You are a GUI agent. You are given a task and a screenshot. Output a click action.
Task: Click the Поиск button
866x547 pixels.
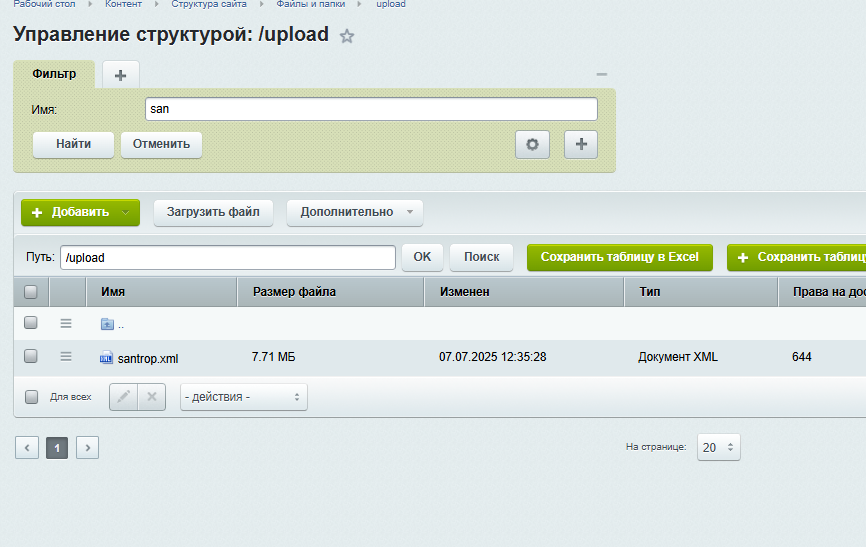[x=482, y=257]
